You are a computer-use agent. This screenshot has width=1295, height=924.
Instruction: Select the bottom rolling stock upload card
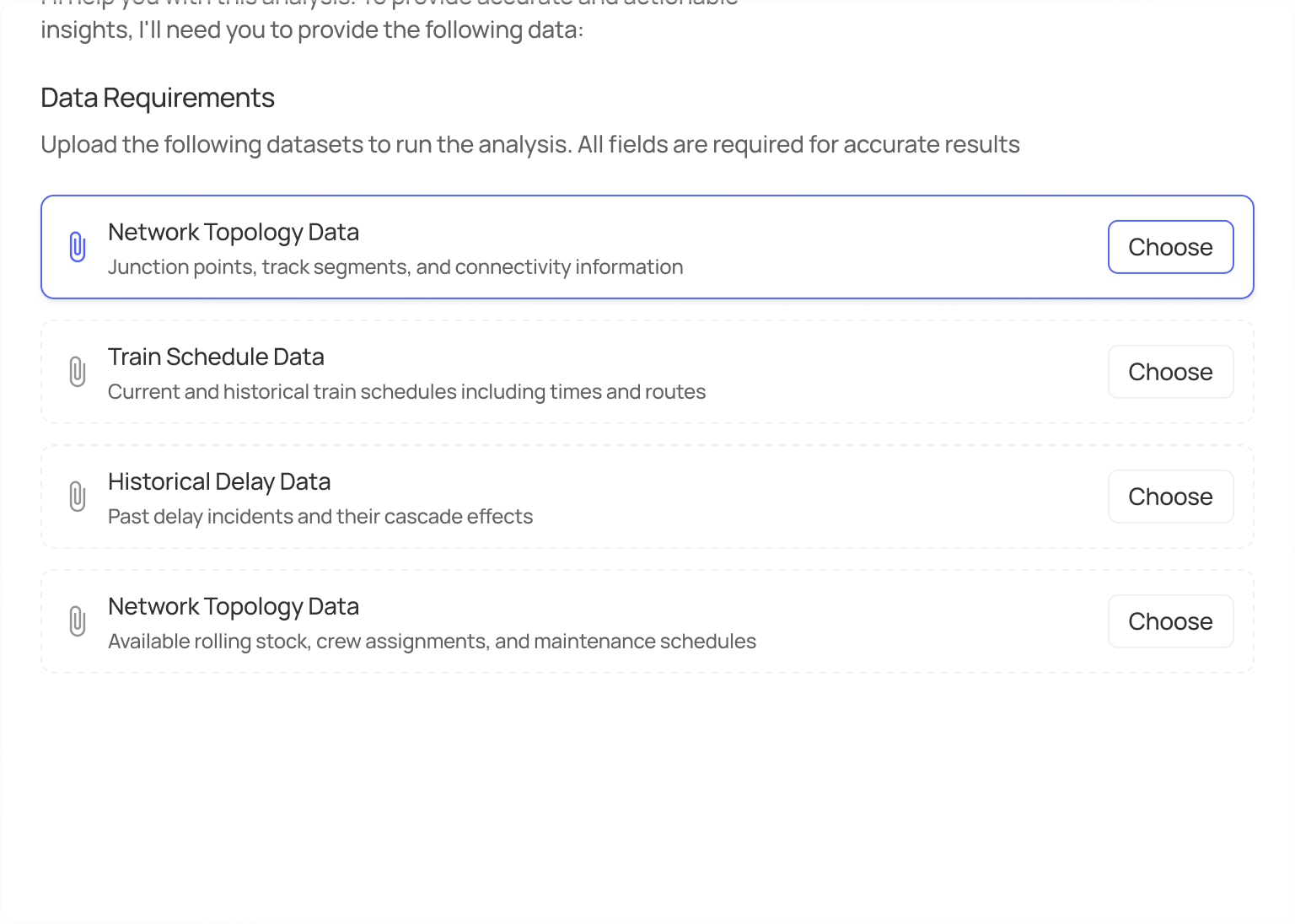coord(590,621)
